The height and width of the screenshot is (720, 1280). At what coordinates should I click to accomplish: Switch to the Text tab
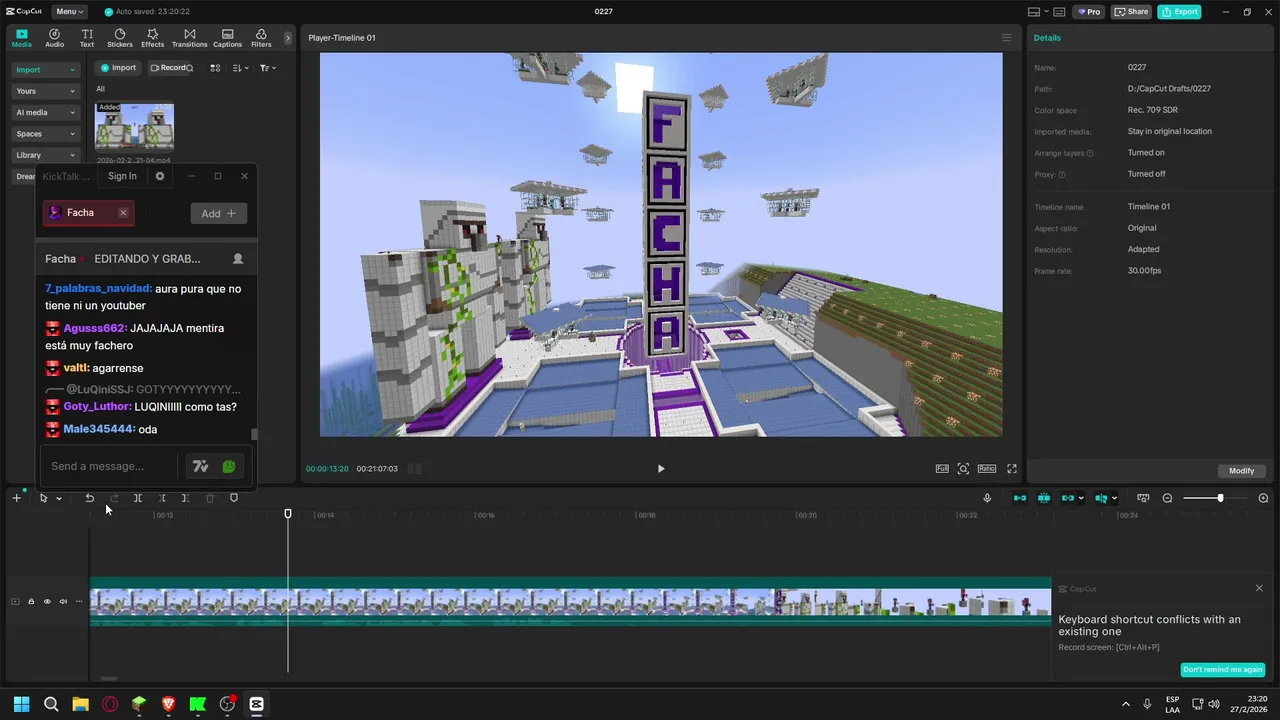(87, 38)
